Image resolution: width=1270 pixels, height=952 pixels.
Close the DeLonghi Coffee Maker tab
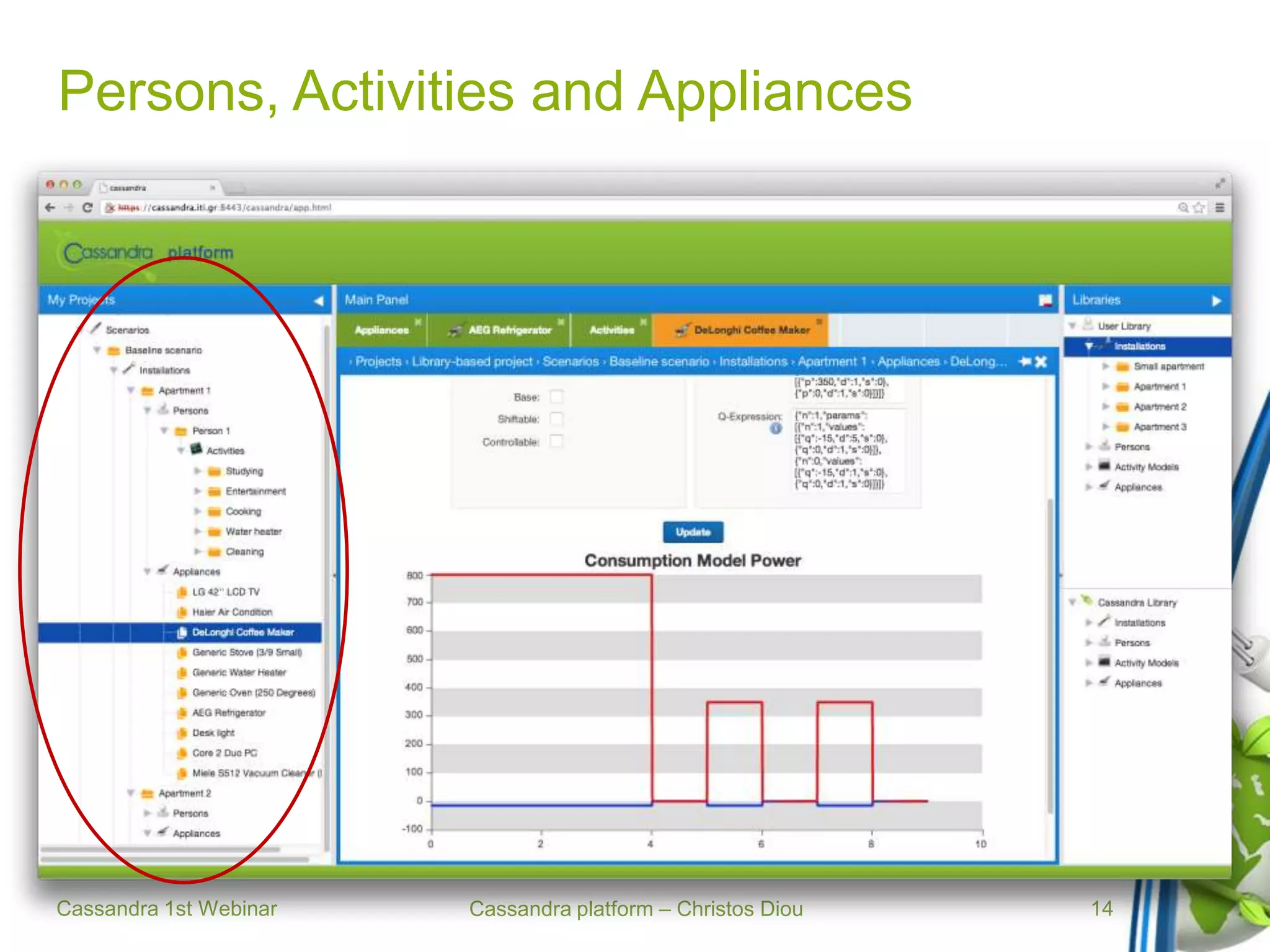pos(819,322)
